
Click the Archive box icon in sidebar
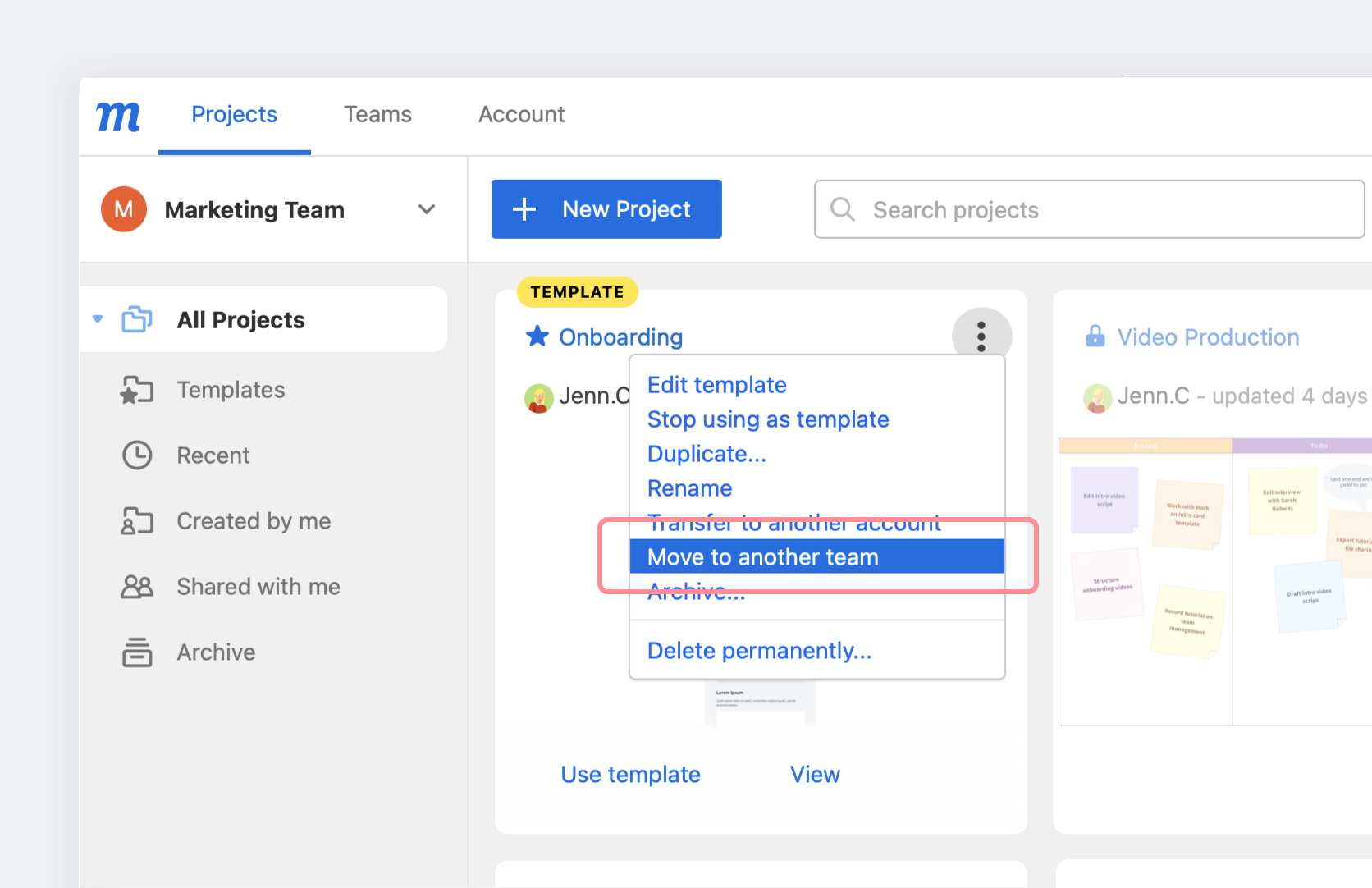[x=137, y=652]
